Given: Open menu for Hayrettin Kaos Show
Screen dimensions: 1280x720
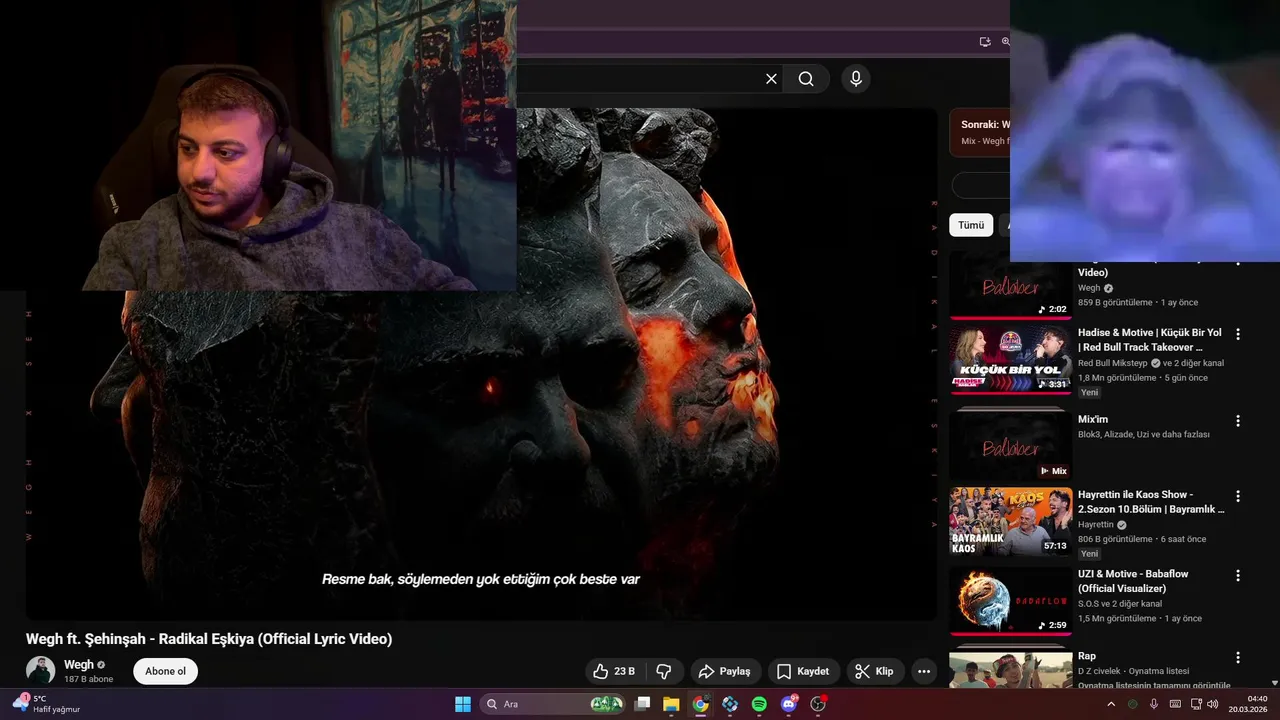Looking at the screenshot, I should point(1238,496).
